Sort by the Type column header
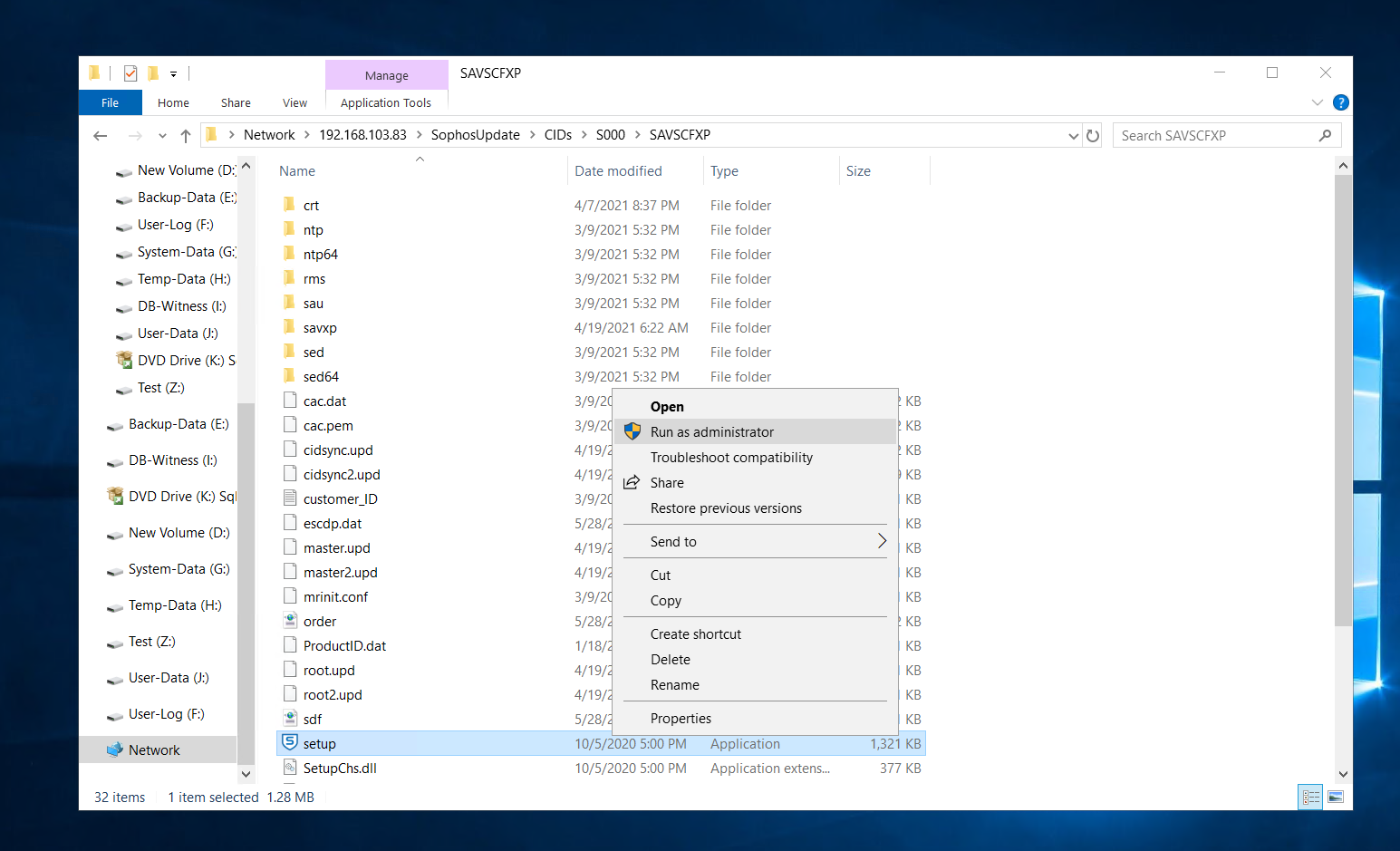 [724, 171]
